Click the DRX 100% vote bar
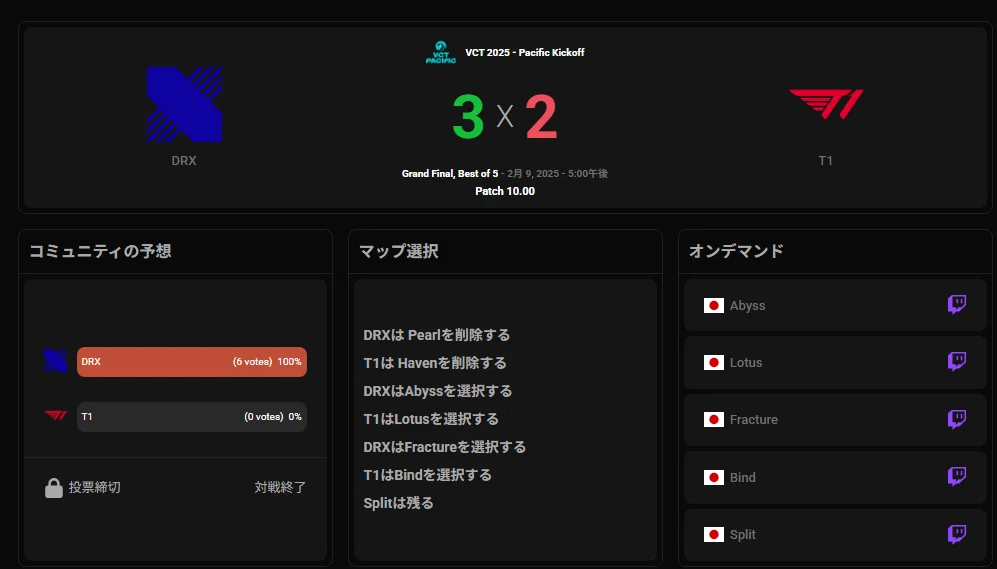Image resolution: width=997 pixels, height=569 pixels. tap(191, 362)
